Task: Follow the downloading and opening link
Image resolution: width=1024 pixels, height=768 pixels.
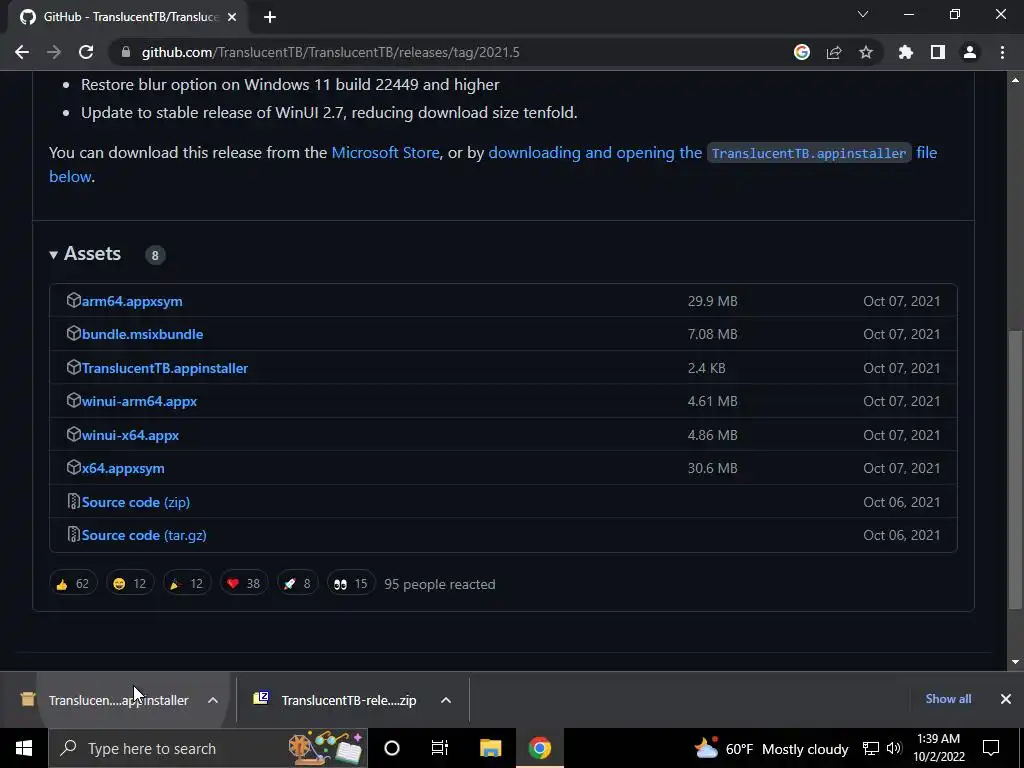Action: (493, 164)
